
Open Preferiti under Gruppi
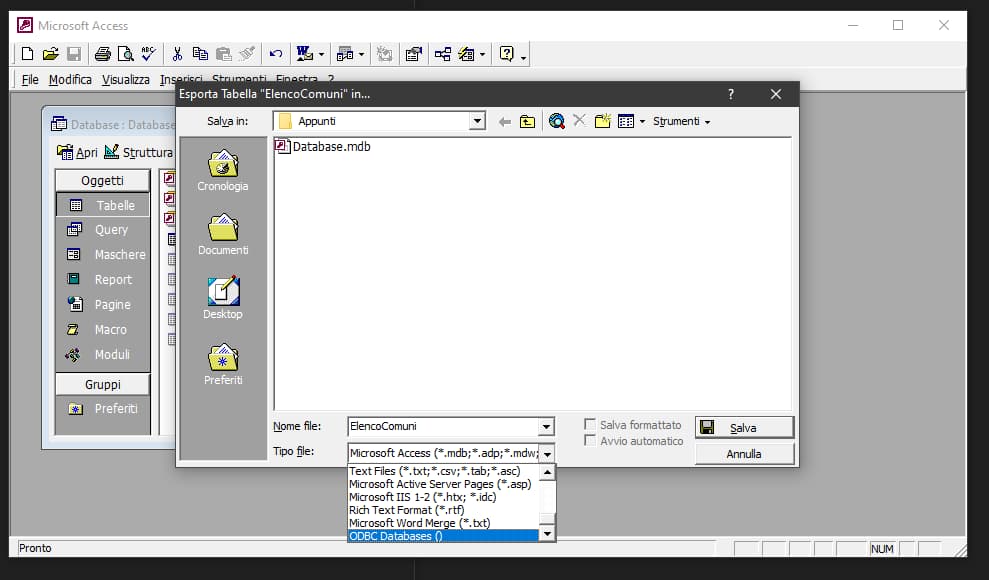(x=103, y=409)
